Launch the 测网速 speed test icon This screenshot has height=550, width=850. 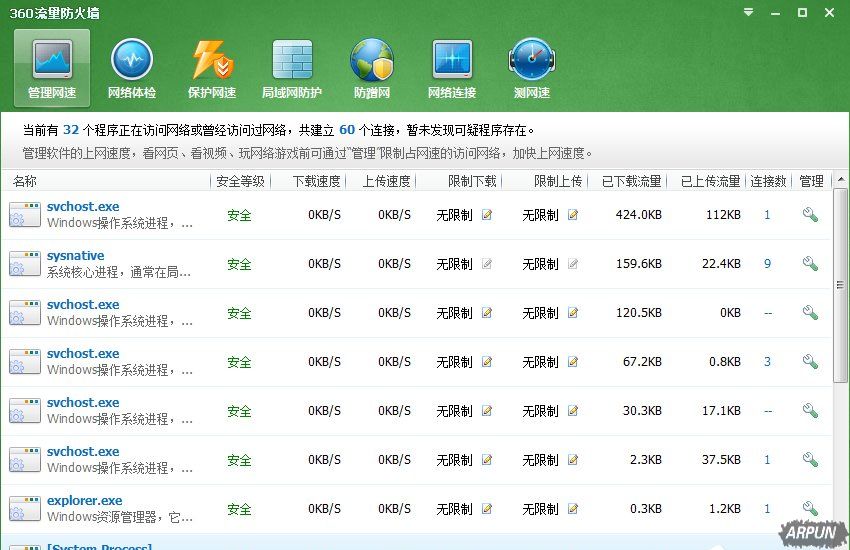[x=531, y=68]
